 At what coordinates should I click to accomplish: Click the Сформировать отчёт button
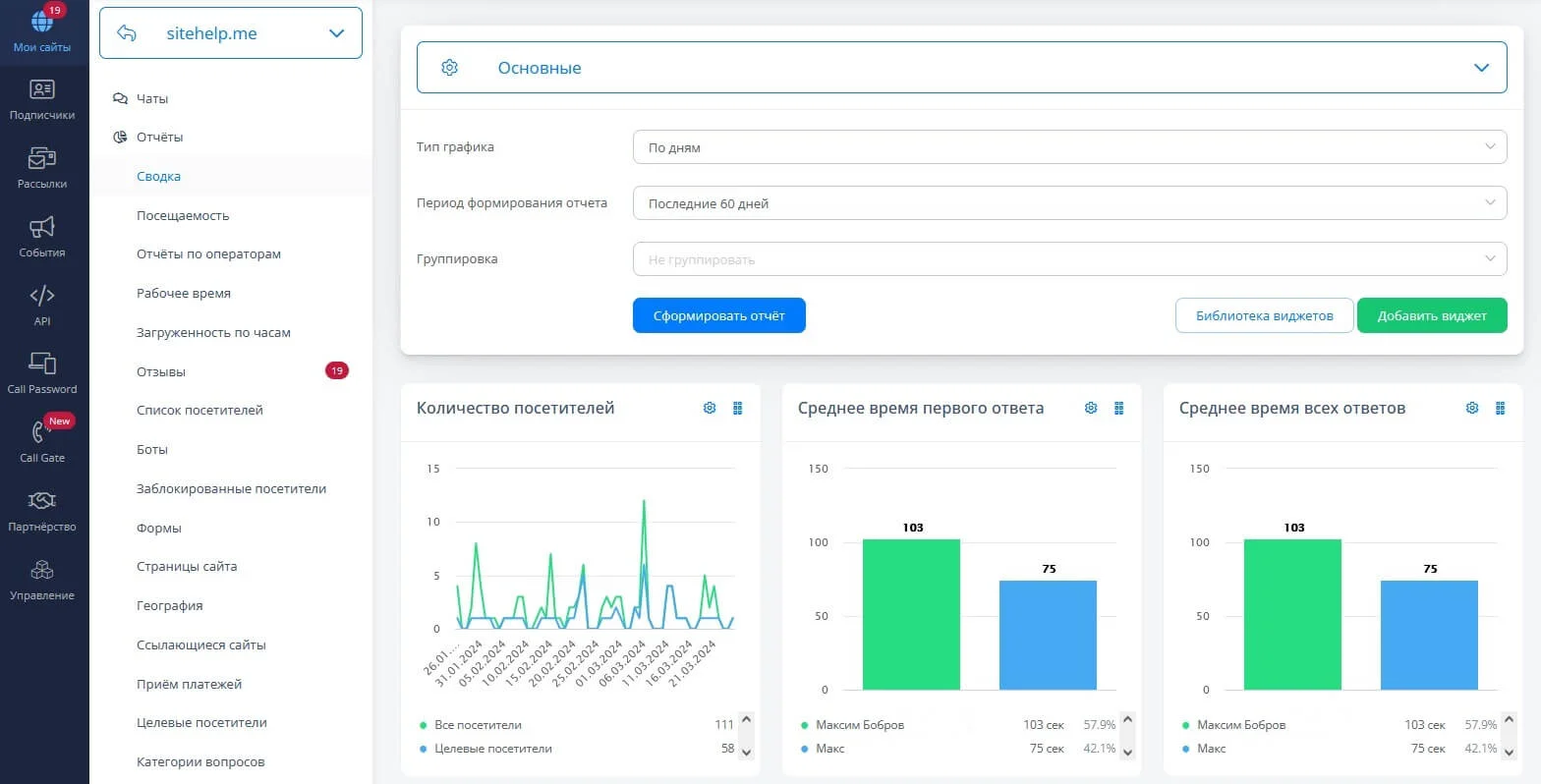pos(718,315)
